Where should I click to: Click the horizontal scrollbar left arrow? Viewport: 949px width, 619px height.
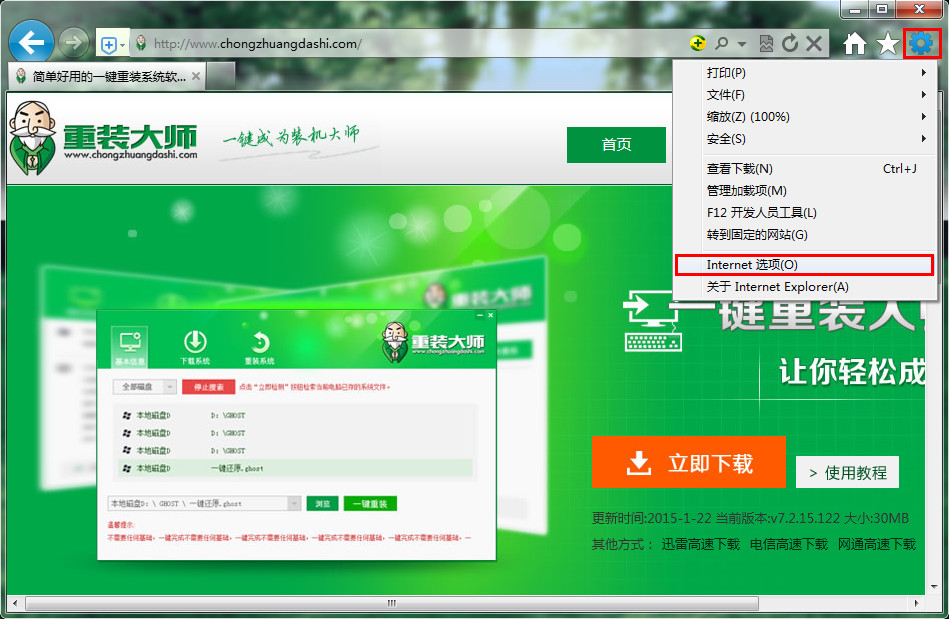pos(15,603)
